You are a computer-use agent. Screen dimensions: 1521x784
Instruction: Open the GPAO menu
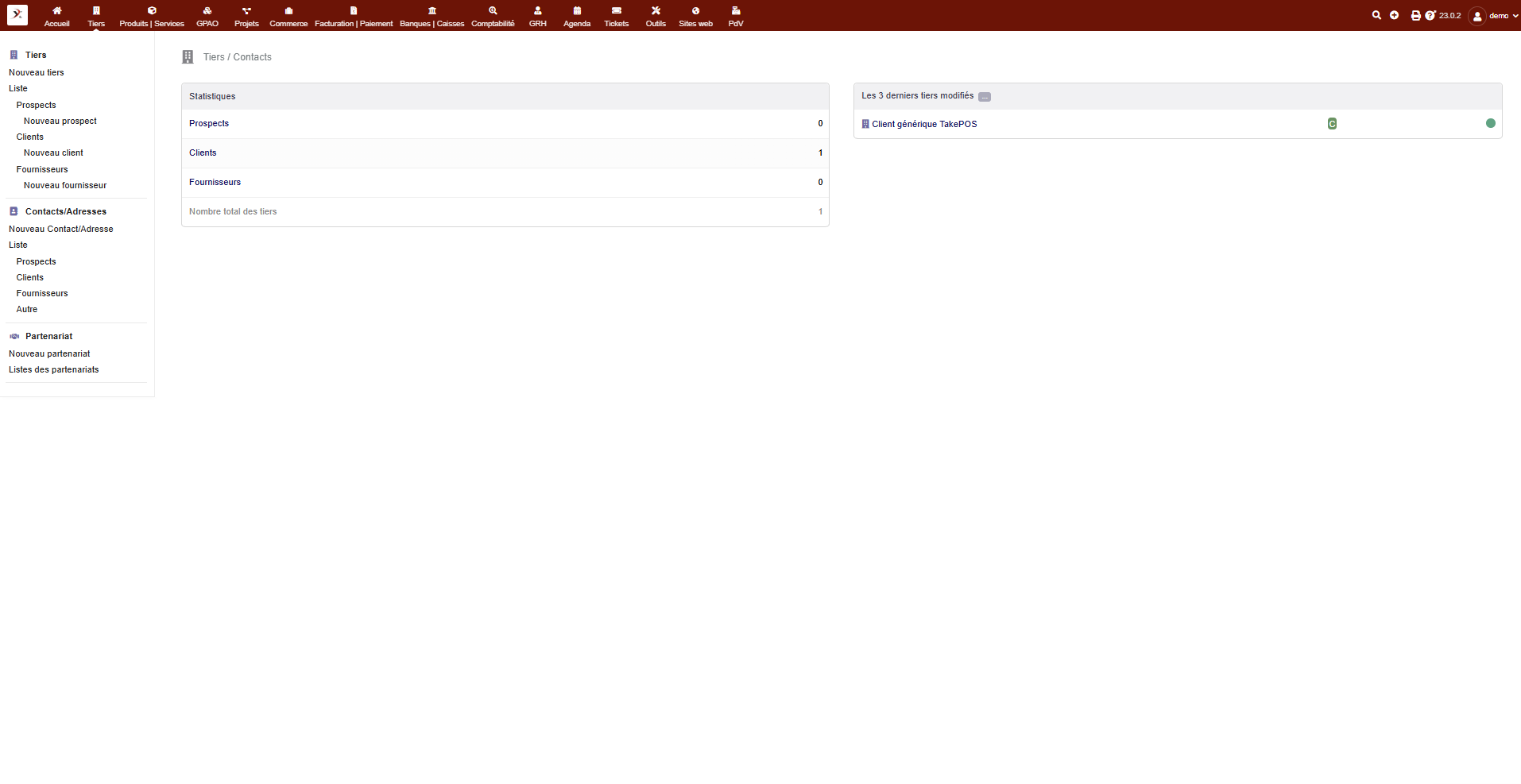tap(207, 16)
